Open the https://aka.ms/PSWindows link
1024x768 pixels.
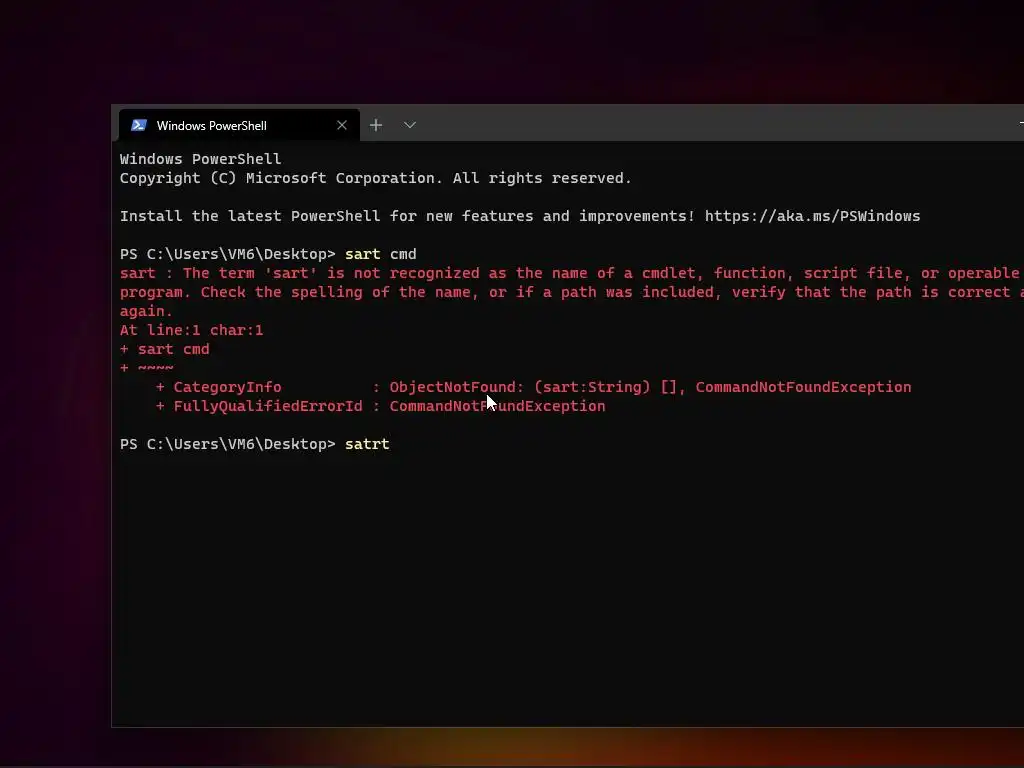click(812, 216)
